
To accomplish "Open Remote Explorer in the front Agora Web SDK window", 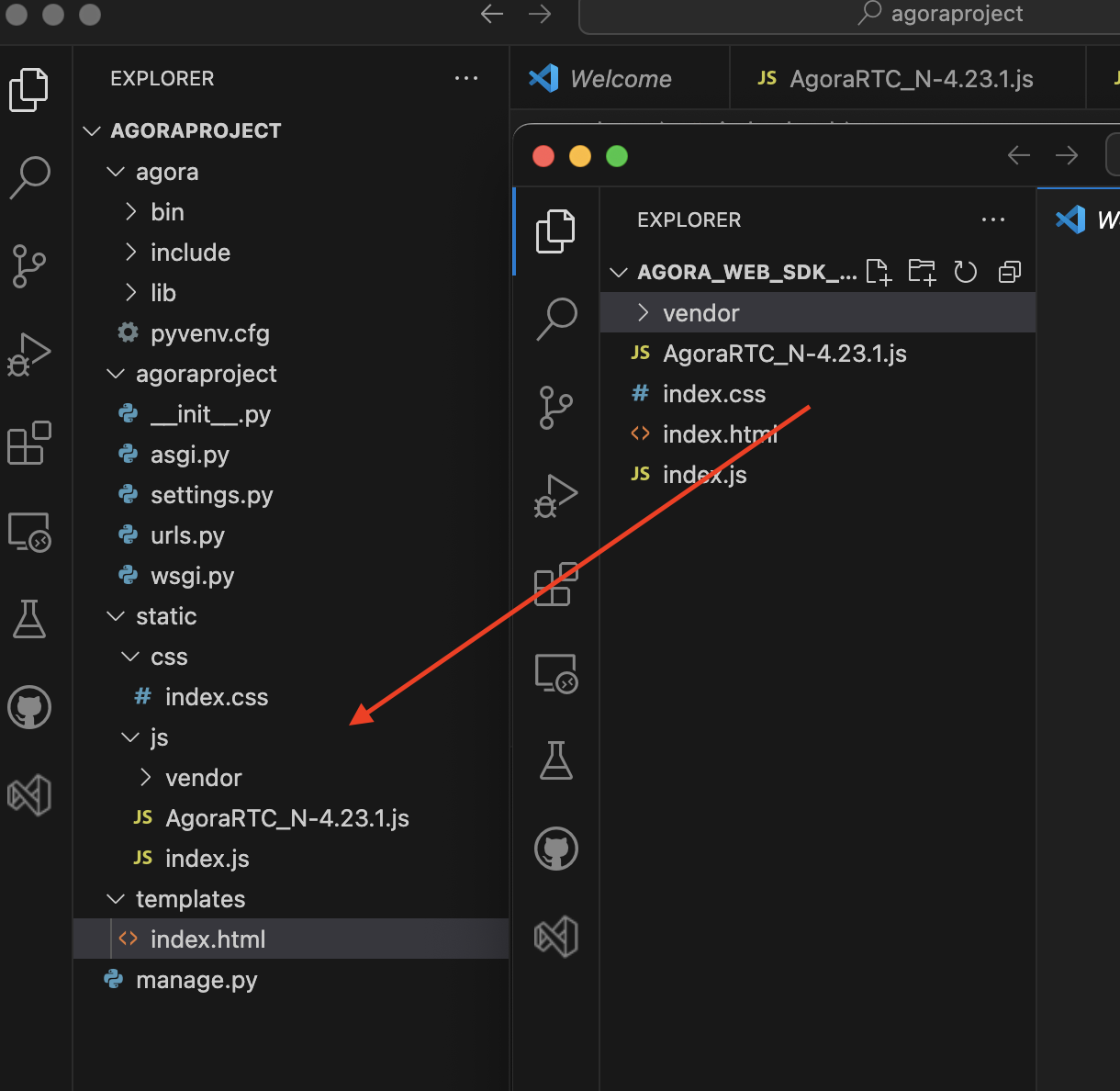I will (x=556, y=673).
